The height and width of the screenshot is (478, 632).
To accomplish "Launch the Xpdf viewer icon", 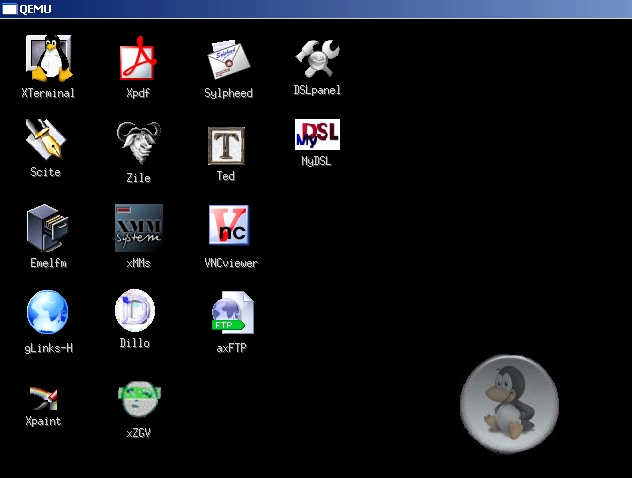I will coord(138,58).
